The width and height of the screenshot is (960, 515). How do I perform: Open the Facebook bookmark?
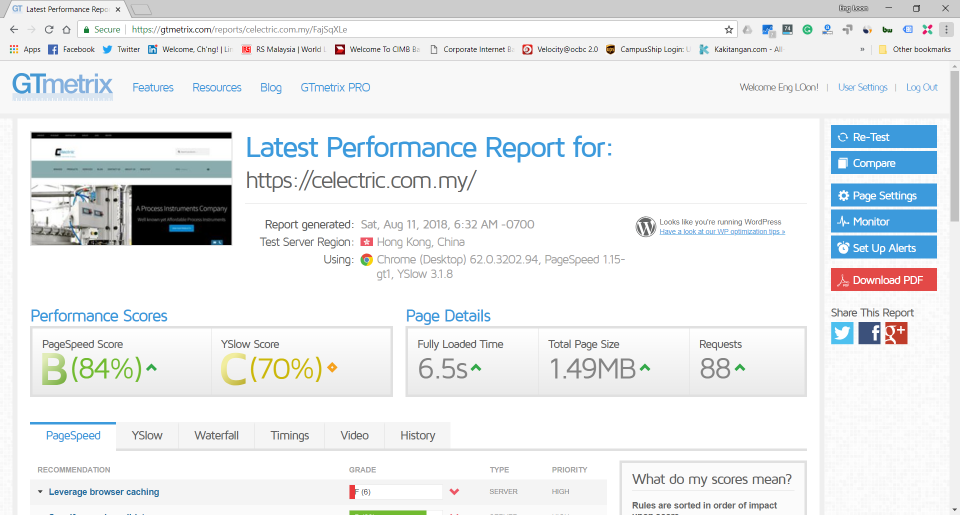coord(72,50)
